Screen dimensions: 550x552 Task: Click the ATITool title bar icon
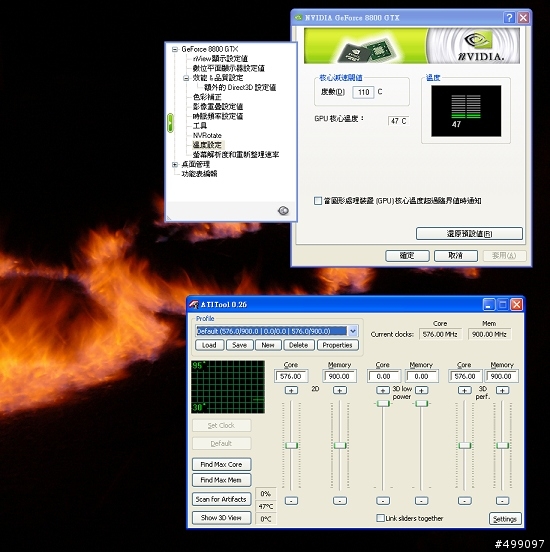pyautogui.click(x=194, y=304)
